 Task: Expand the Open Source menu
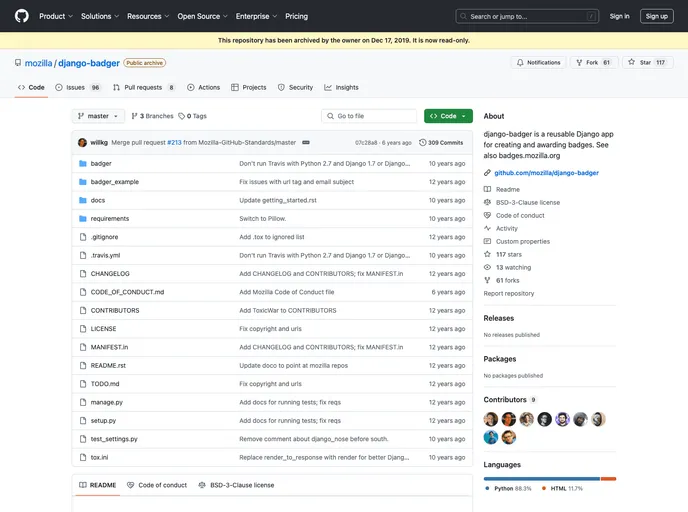(202, 16)
